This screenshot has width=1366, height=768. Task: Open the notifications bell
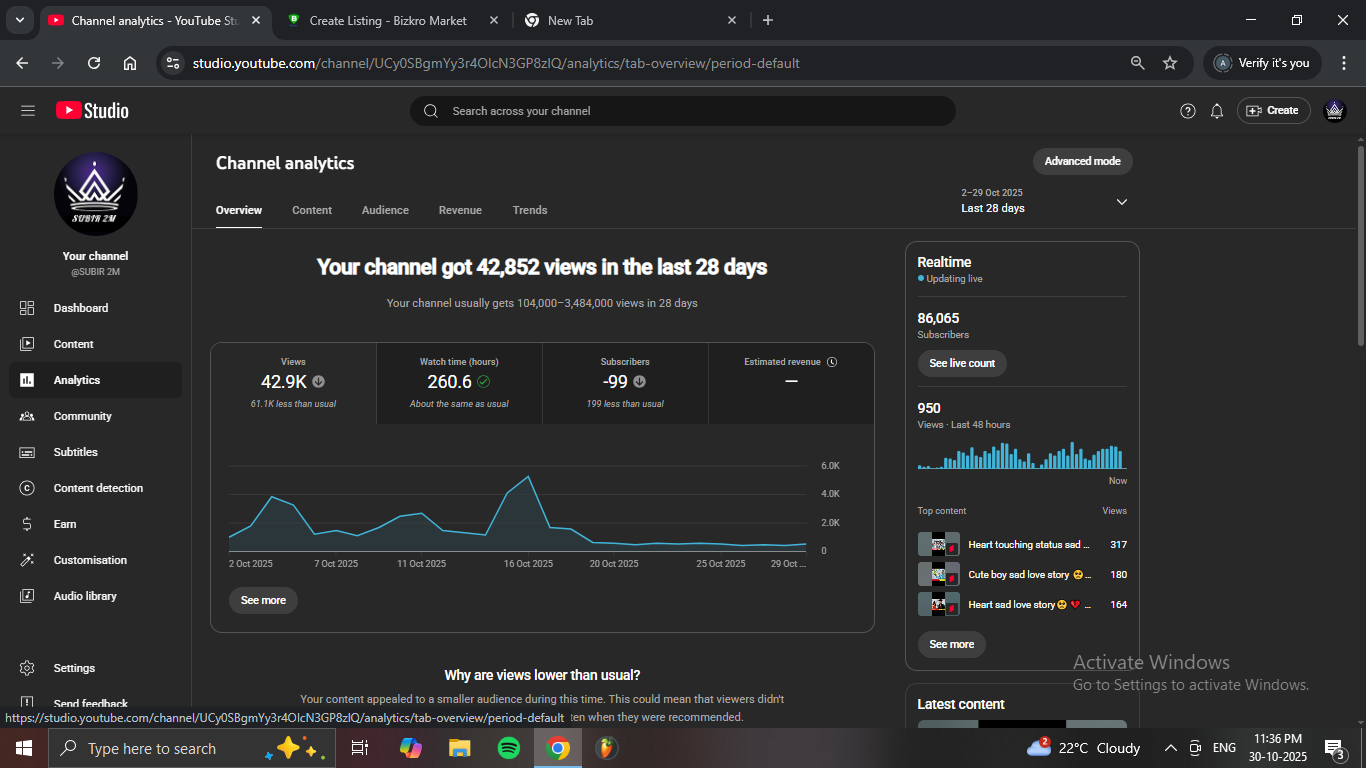[x=1217, y=111]
